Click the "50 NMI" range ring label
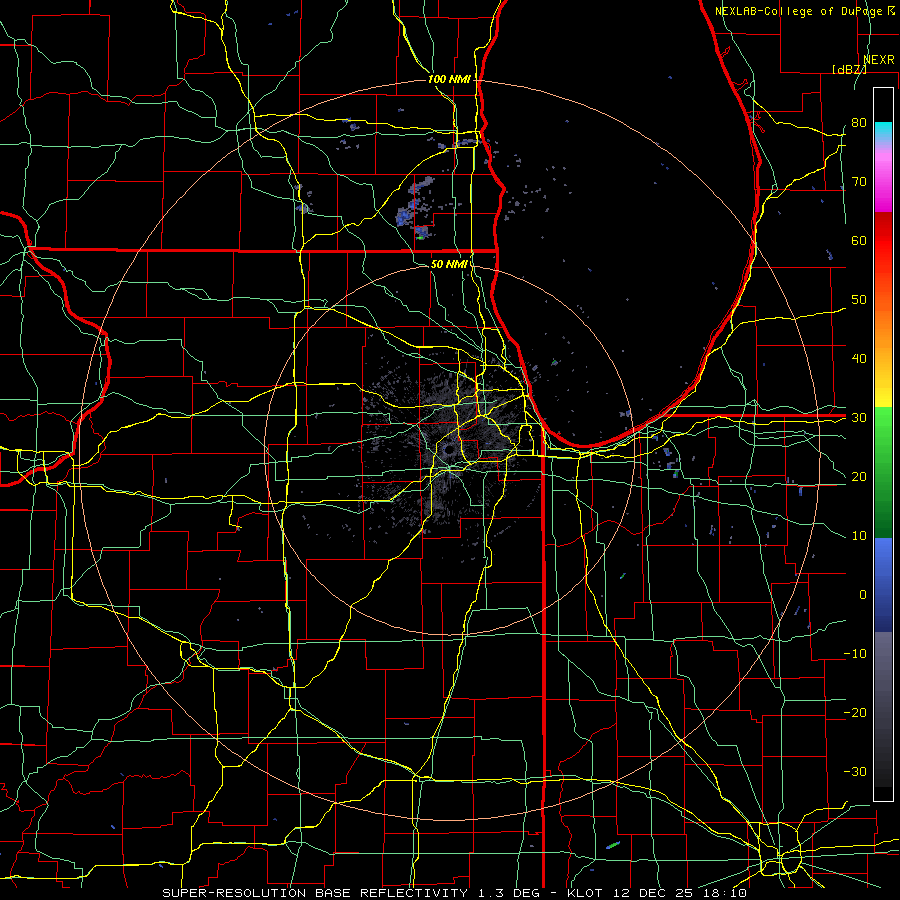Screen dimensions: 900x900 (449, 264)
